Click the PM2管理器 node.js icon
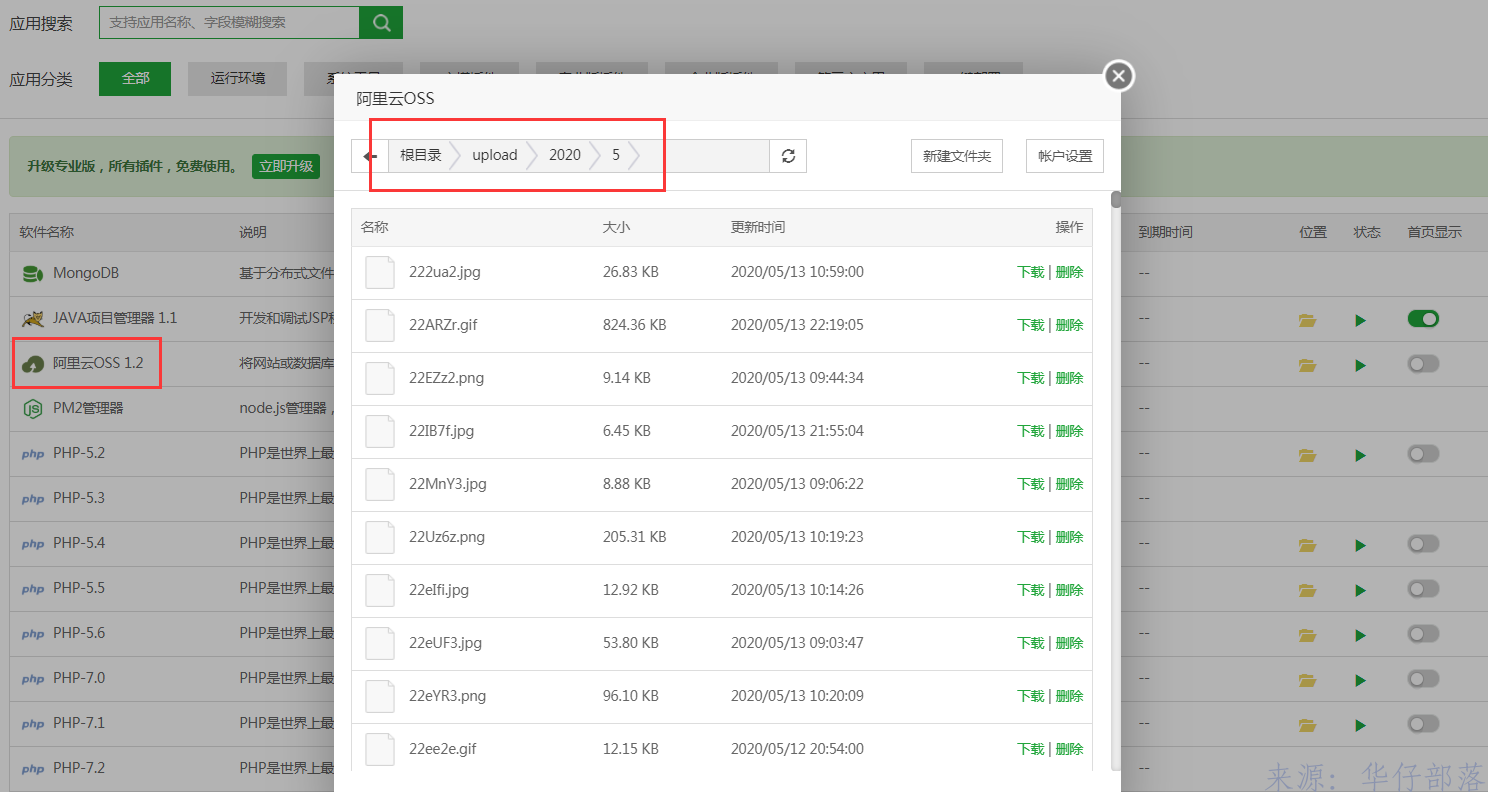The width and height of the screenshot is (1488, 792). [33, 408]
